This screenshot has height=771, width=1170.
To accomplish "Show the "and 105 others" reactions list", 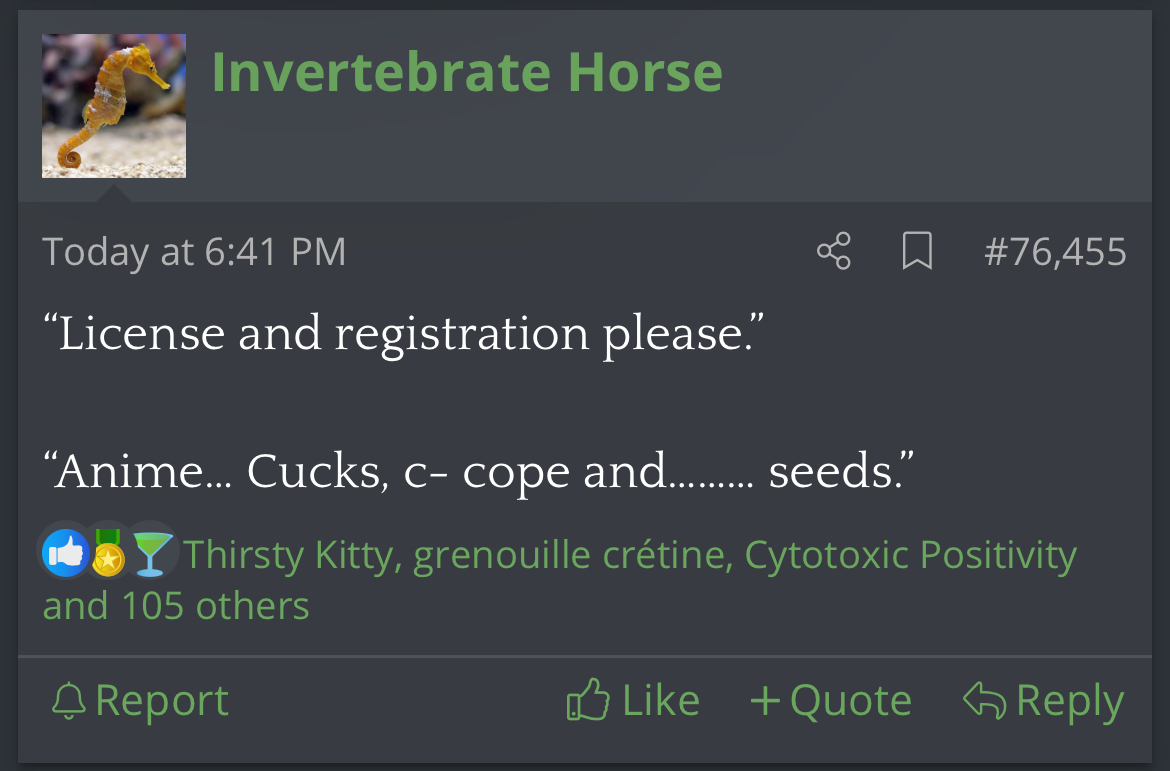I will (176, 606).
